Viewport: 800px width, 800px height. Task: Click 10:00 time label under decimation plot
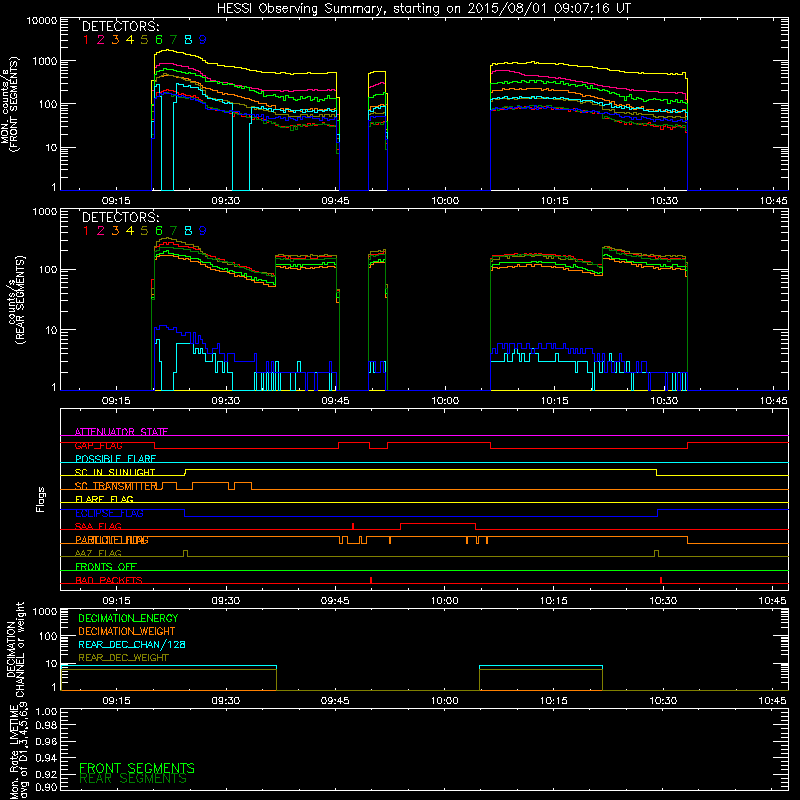pos(444,701)
